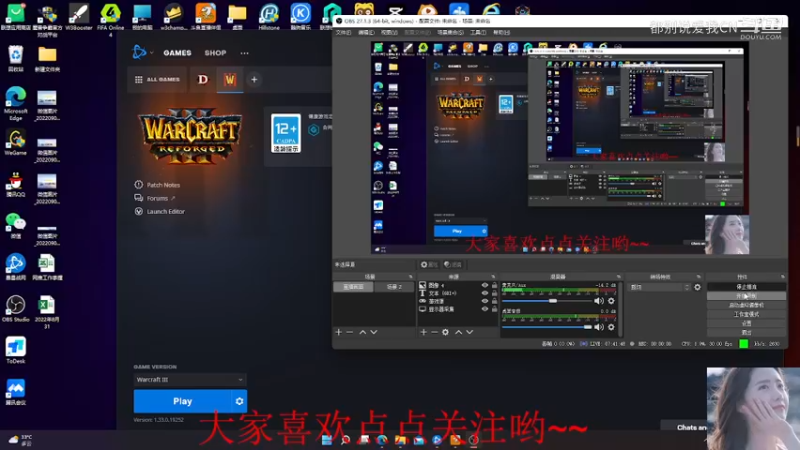Open the GAMES section in Battle.net
The width and height of the screenshot is (800, 450).
pyautogui.click(x=177, y=53)
